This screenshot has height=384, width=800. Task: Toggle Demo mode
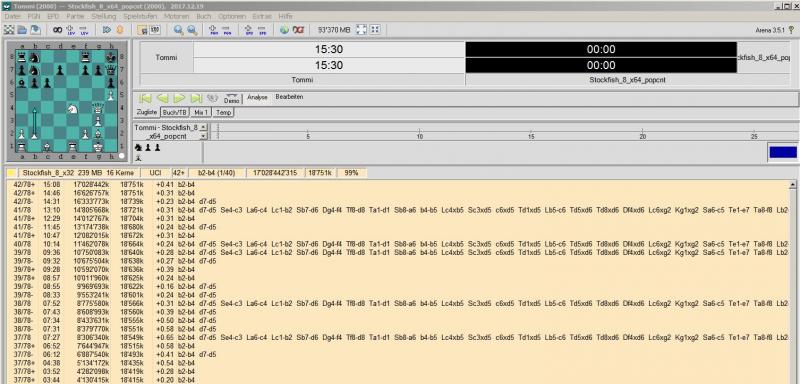(x=232, y=98)
